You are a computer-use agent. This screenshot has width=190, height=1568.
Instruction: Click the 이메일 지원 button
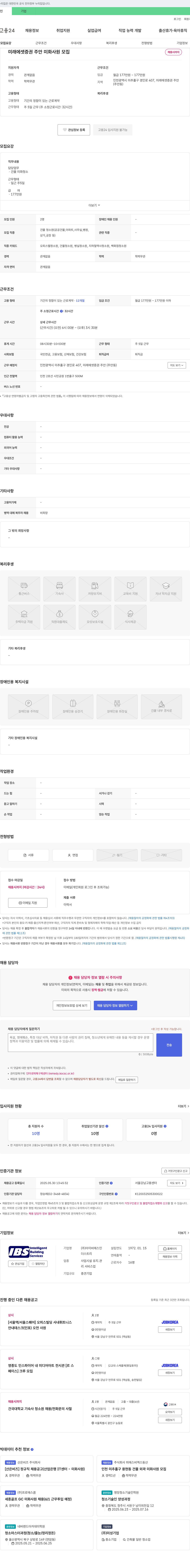[28, 903]
